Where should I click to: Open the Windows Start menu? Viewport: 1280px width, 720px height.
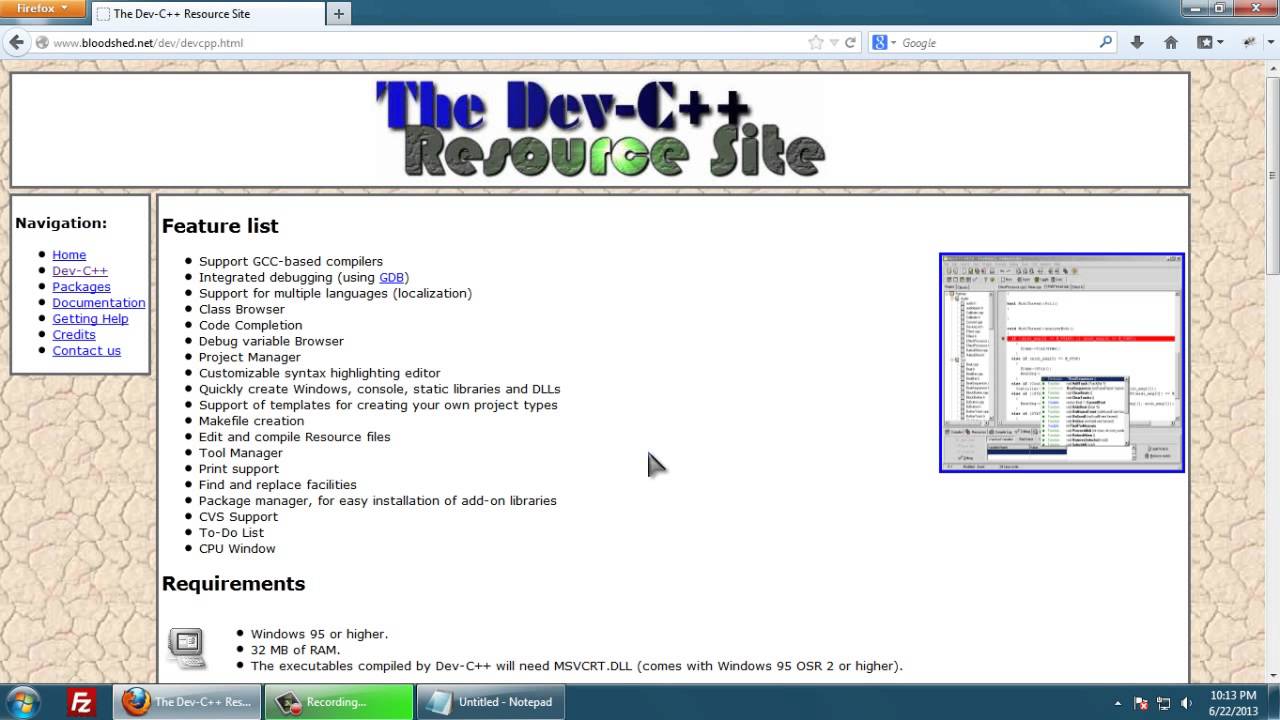[24, 702]
